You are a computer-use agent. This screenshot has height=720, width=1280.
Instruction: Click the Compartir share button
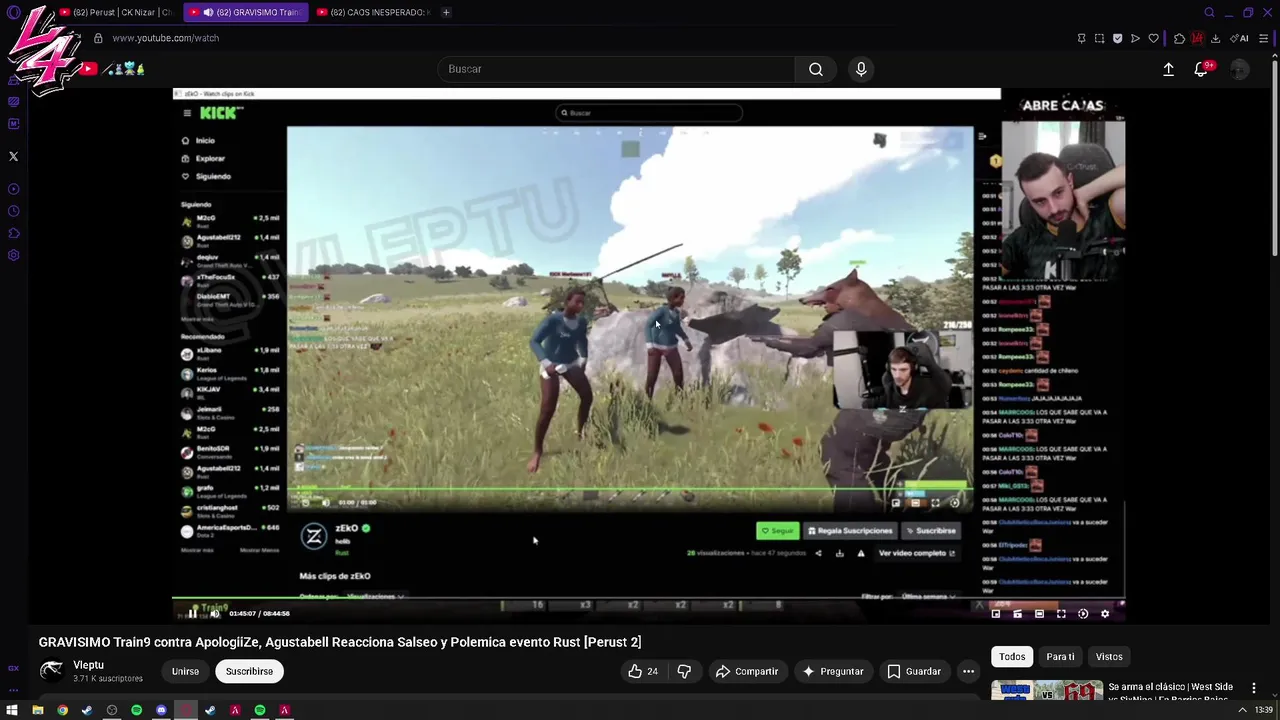pyautogui.click(x=746, y=671)
